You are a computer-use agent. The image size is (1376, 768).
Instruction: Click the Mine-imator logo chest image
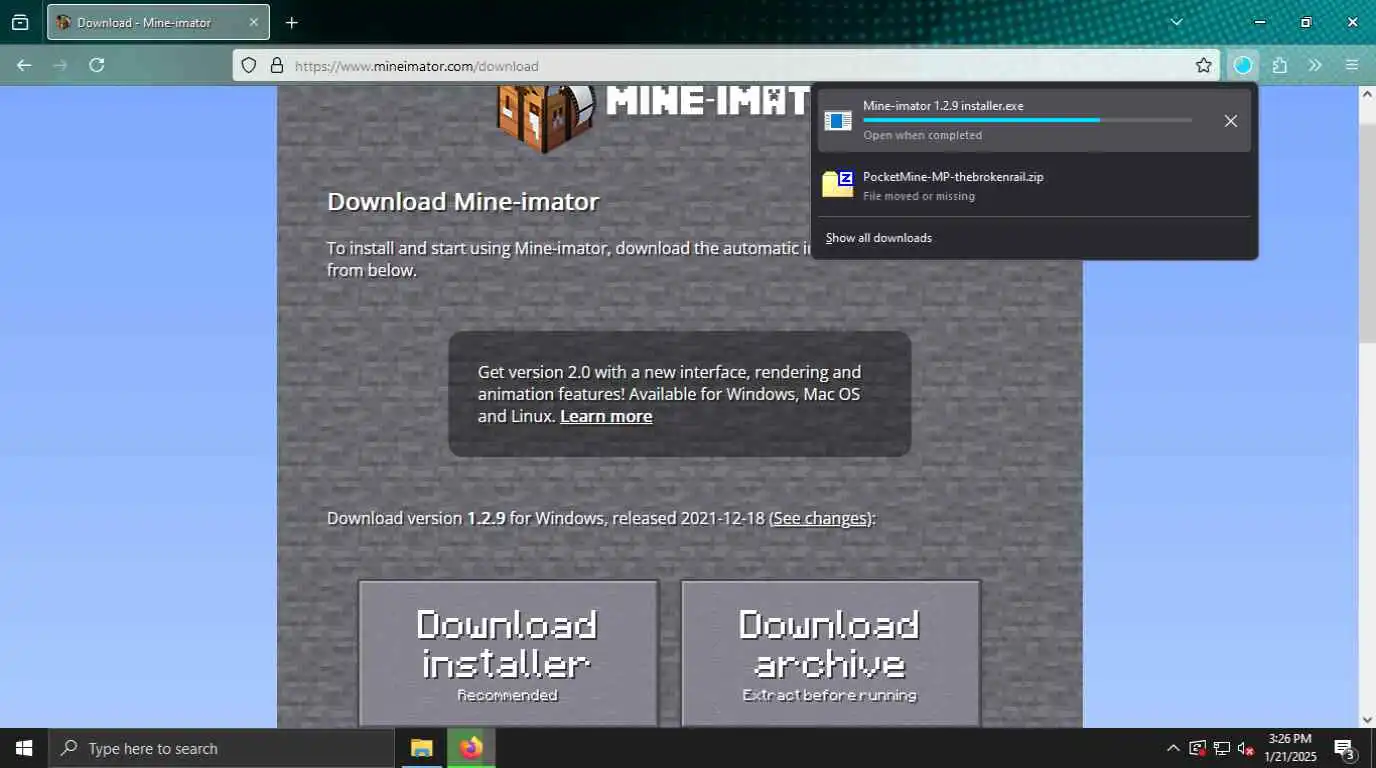(546, 118)
